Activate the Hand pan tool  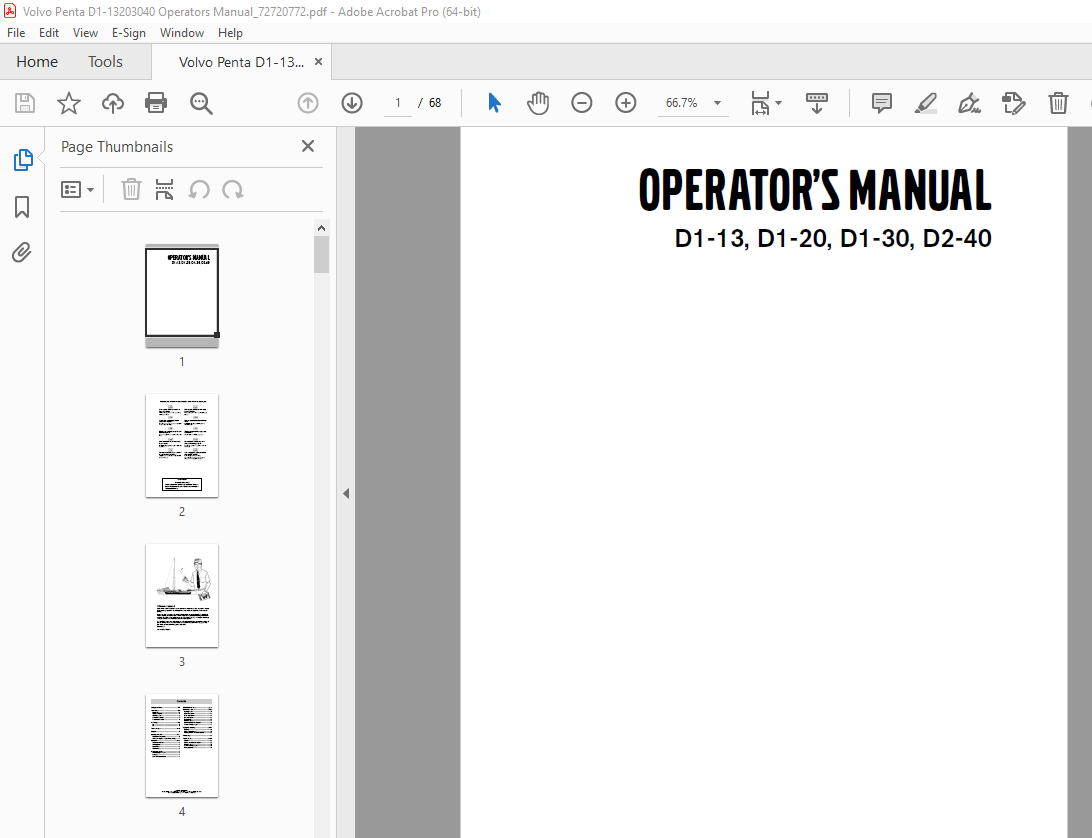pos(538,103)
